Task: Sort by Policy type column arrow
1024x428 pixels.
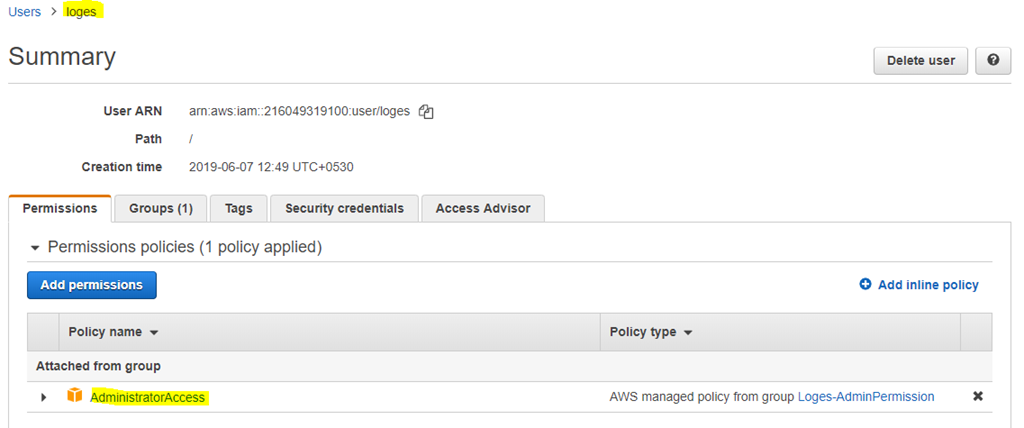Action: coord(688,333)
